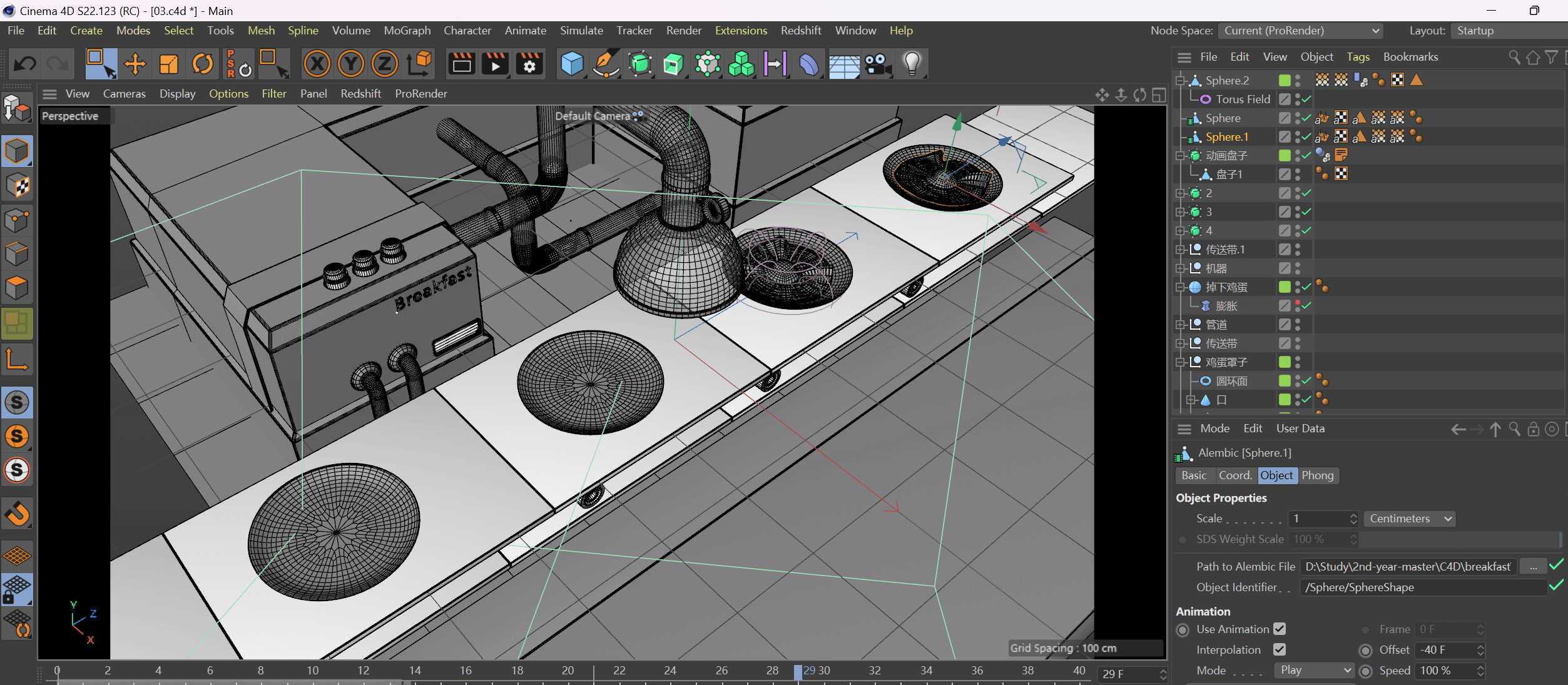The height and width of the screenshot is (685, 1568).
Task: Open the Node Space dropdown
Action: point(1300,31)
